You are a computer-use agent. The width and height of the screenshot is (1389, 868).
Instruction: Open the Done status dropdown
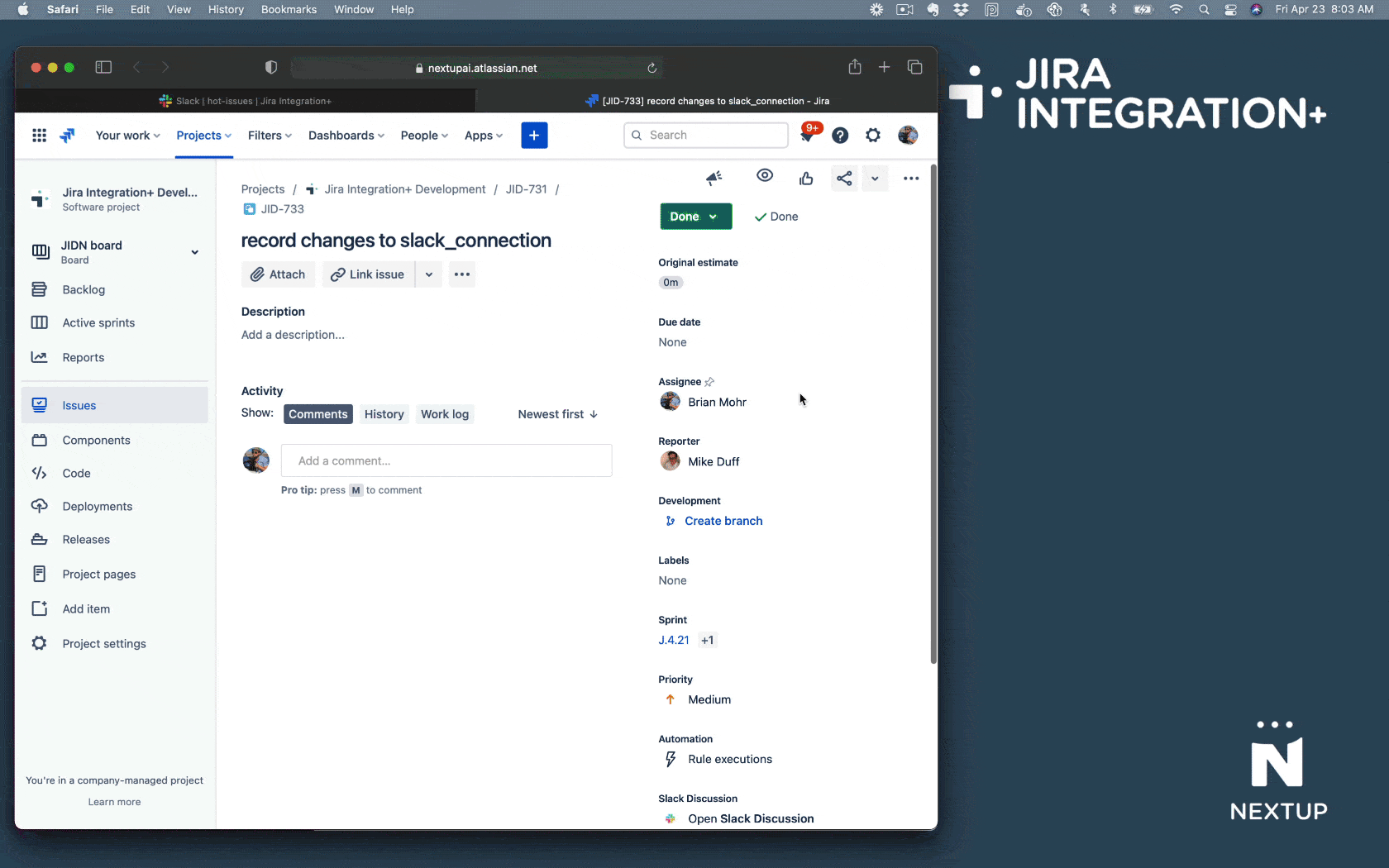[x=695, y=217]
